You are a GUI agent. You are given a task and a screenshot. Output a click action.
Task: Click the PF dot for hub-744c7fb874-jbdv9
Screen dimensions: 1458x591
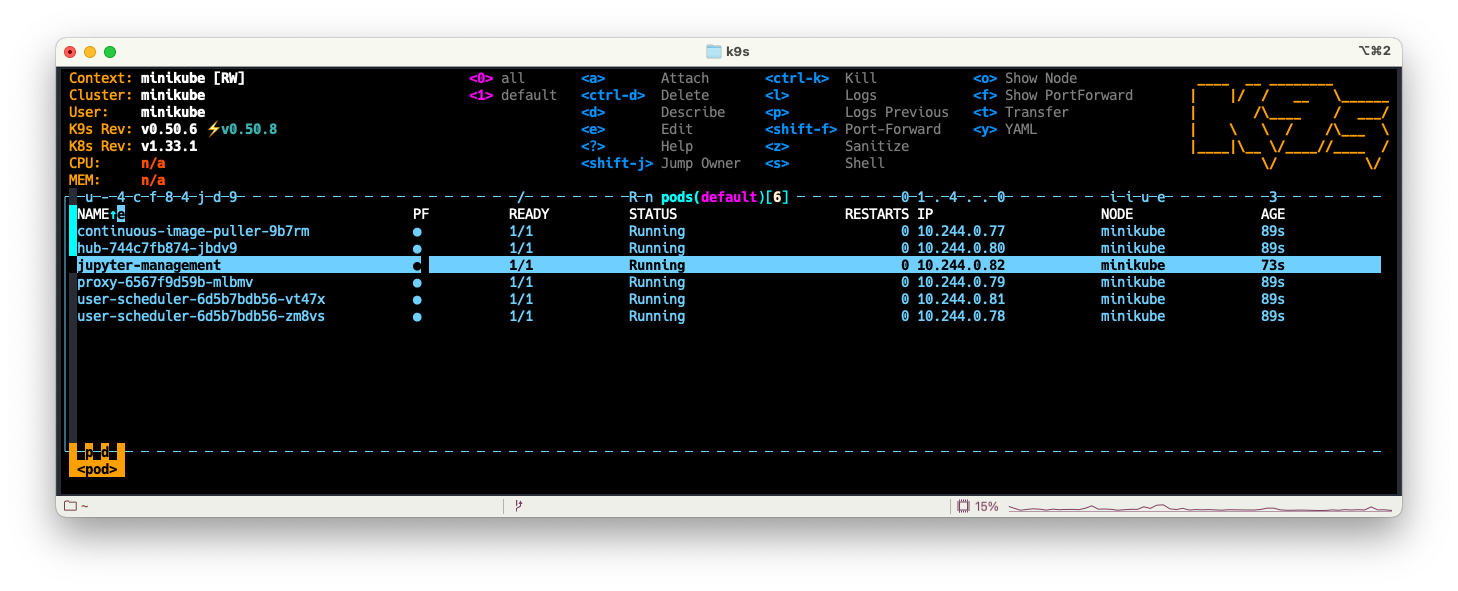coord(417,248)
